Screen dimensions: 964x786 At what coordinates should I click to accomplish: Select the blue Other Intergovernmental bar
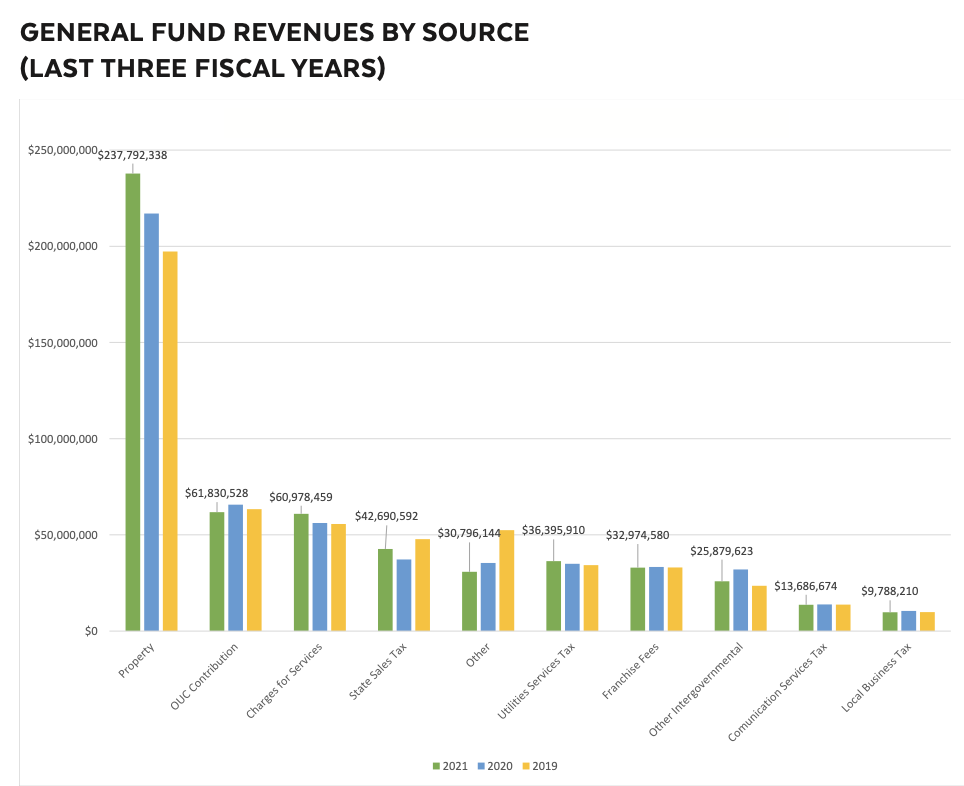(740, 600)
